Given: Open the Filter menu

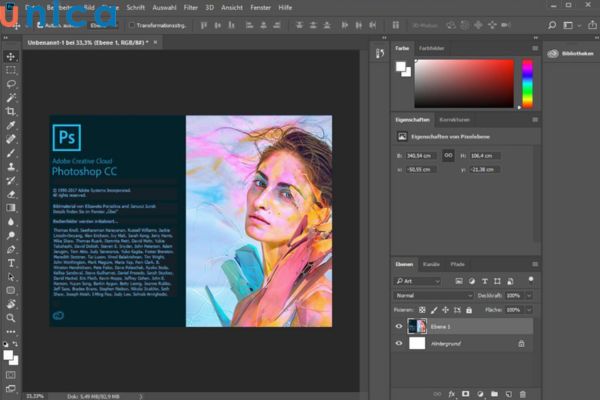Looking at the screenshot, I should pos(191,7).
